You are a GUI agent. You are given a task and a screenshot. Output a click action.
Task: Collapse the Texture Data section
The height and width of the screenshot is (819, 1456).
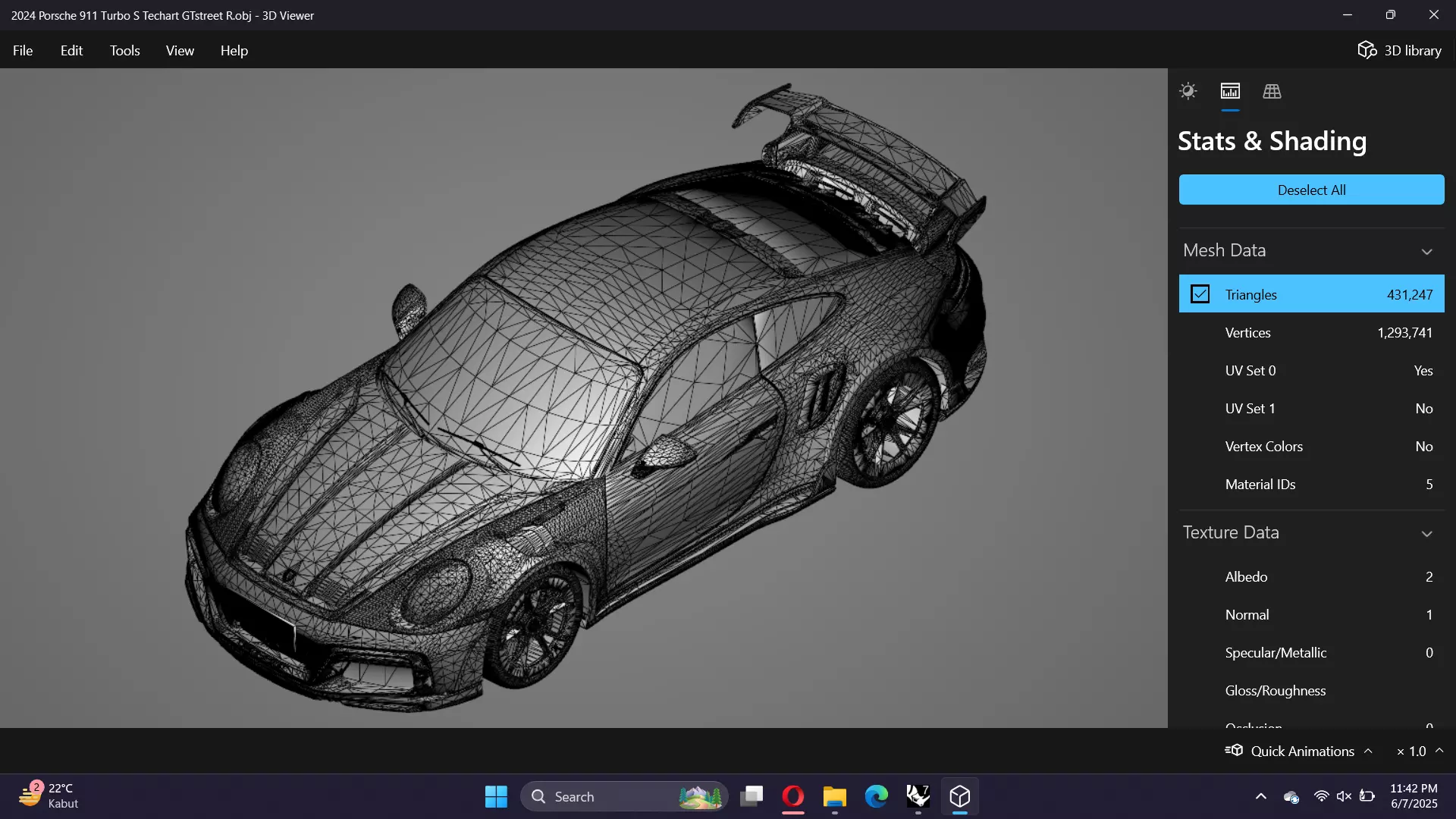pos(1426,533)
